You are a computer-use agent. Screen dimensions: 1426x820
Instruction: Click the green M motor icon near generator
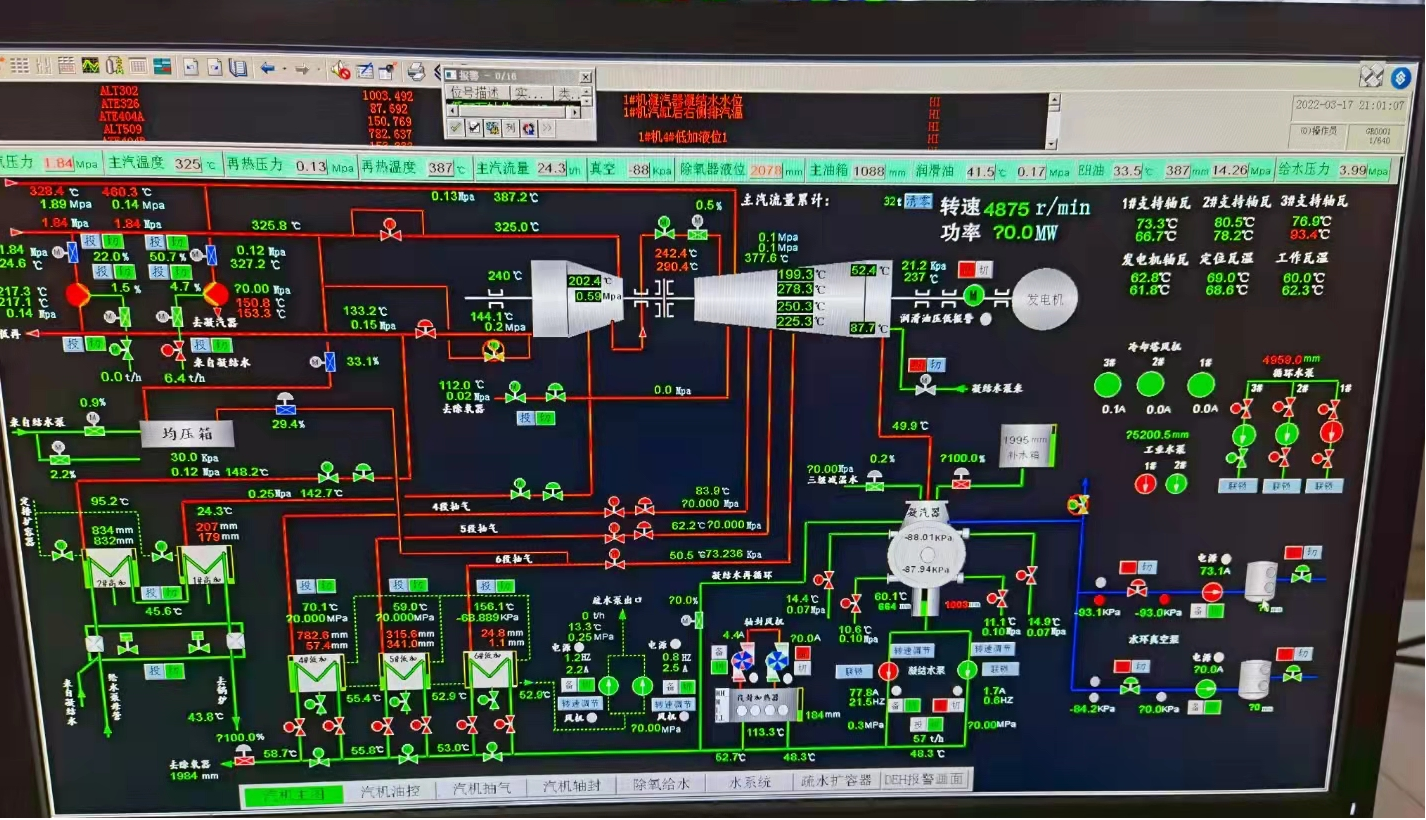point(974,295)
